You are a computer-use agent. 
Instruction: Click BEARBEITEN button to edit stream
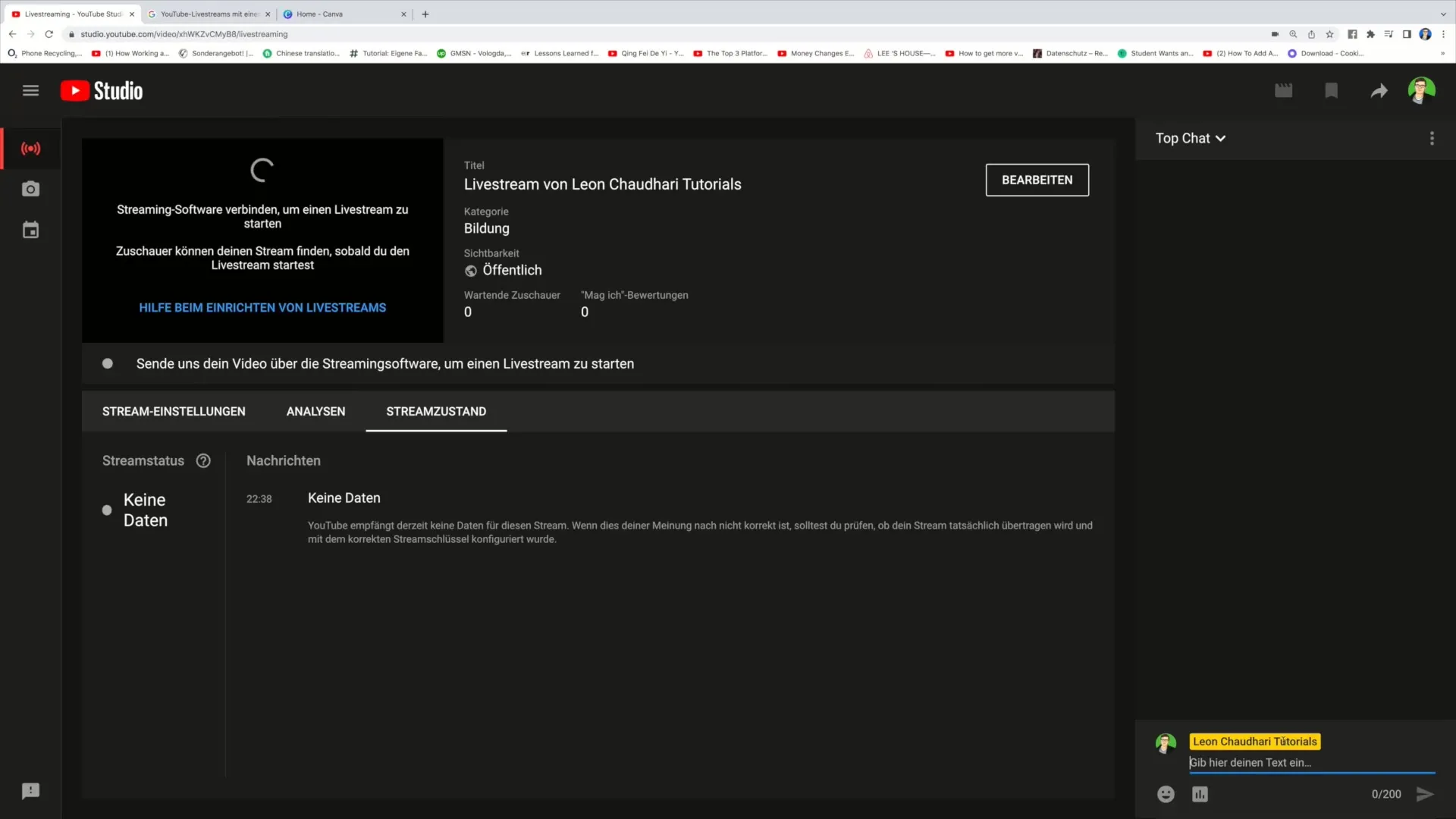click(x=1037, y=180)
